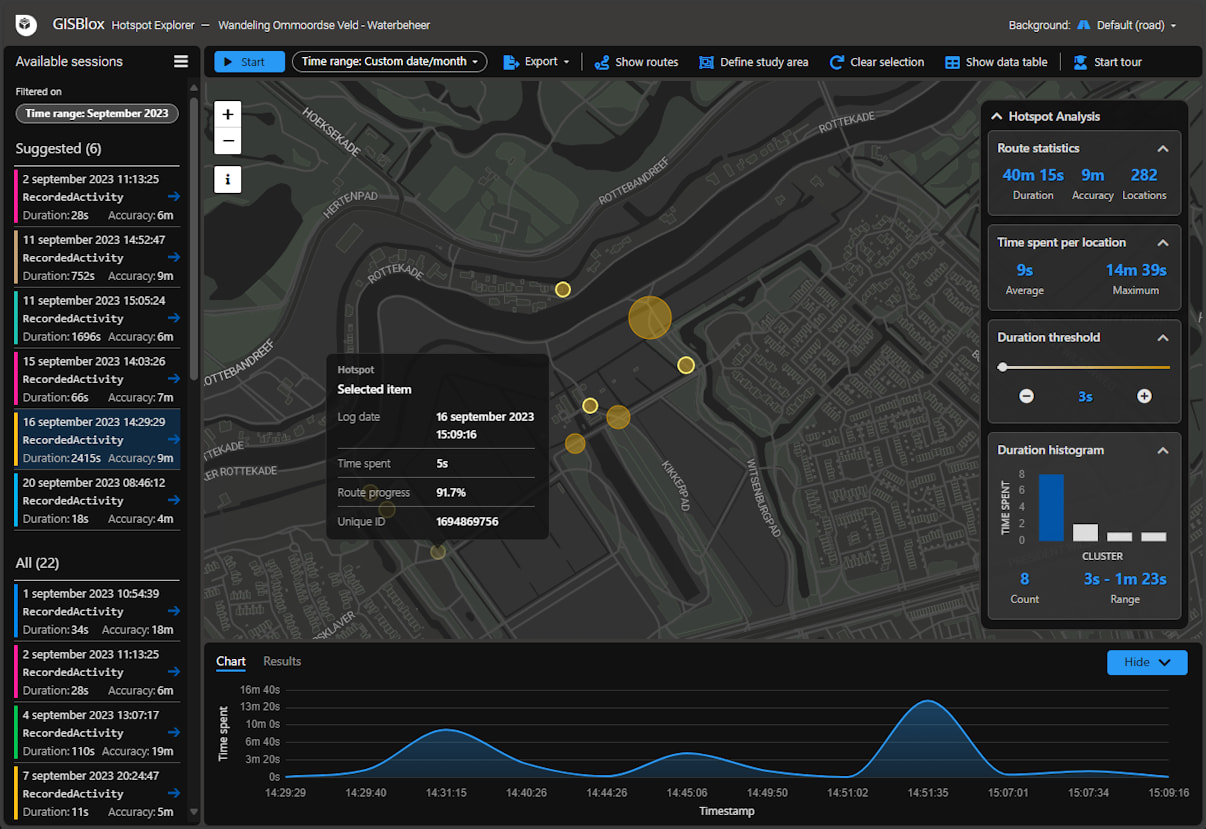Screen dimensions: 1206x829
Task: Collapse the Duration histogram section
Action: (x=1163, y=450)
